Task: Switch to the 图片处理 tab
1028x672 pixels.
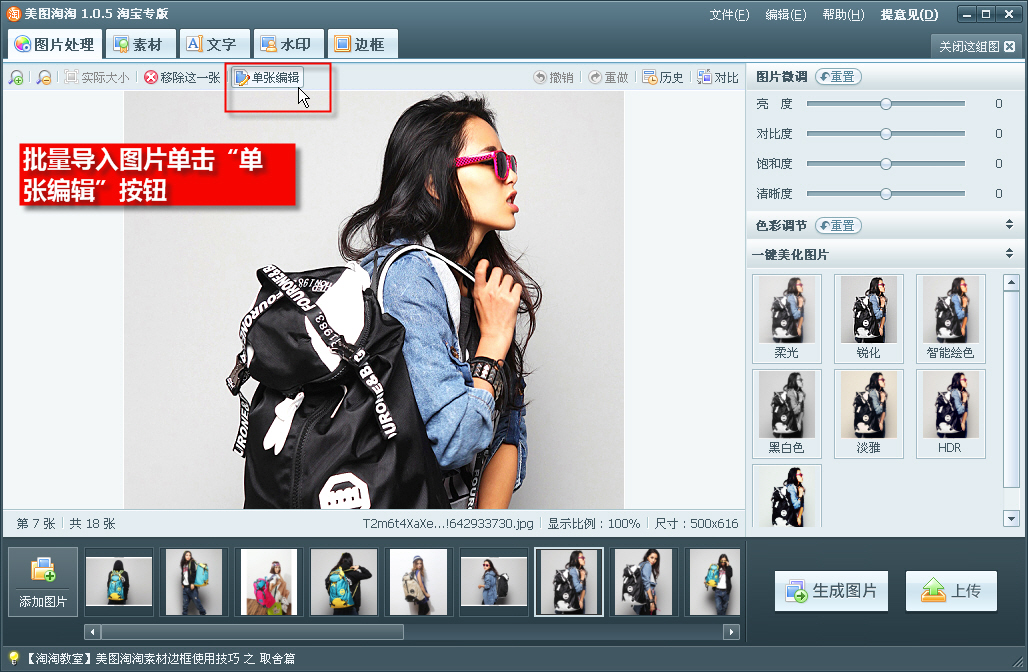Action: click(55, 44)
